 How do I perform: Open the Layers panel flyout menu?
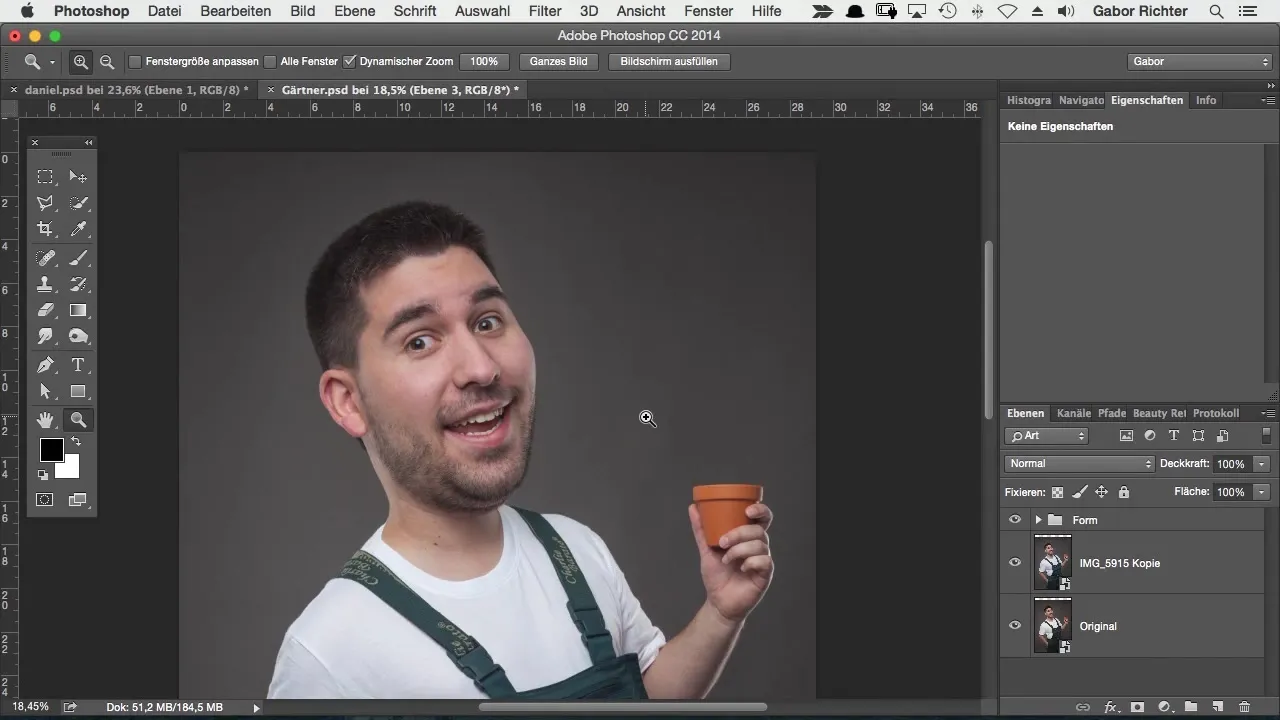pyautogui.click(x=1268, y=413)
